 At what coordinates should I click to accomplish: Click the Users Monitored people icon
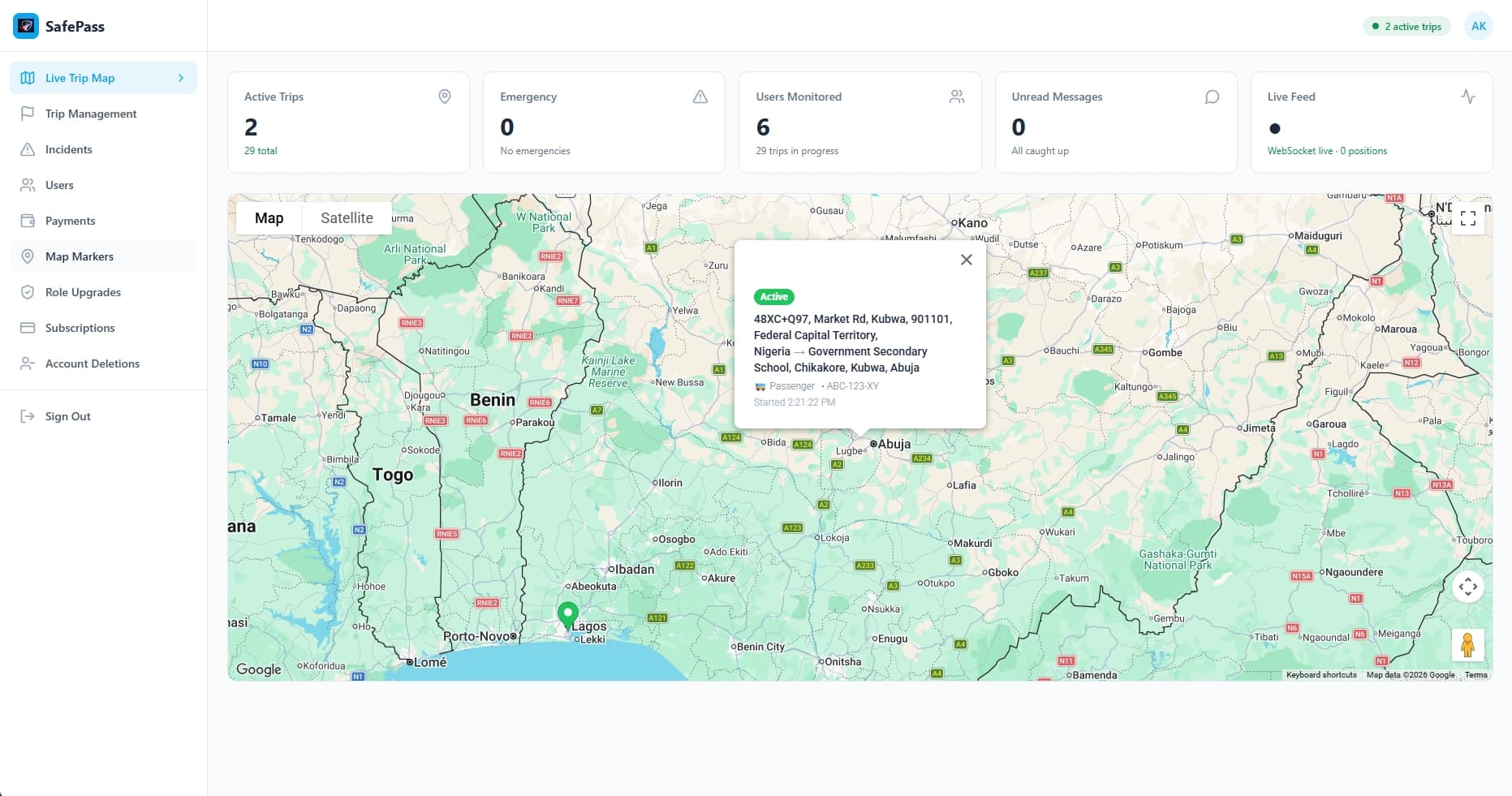coord(957,97)
